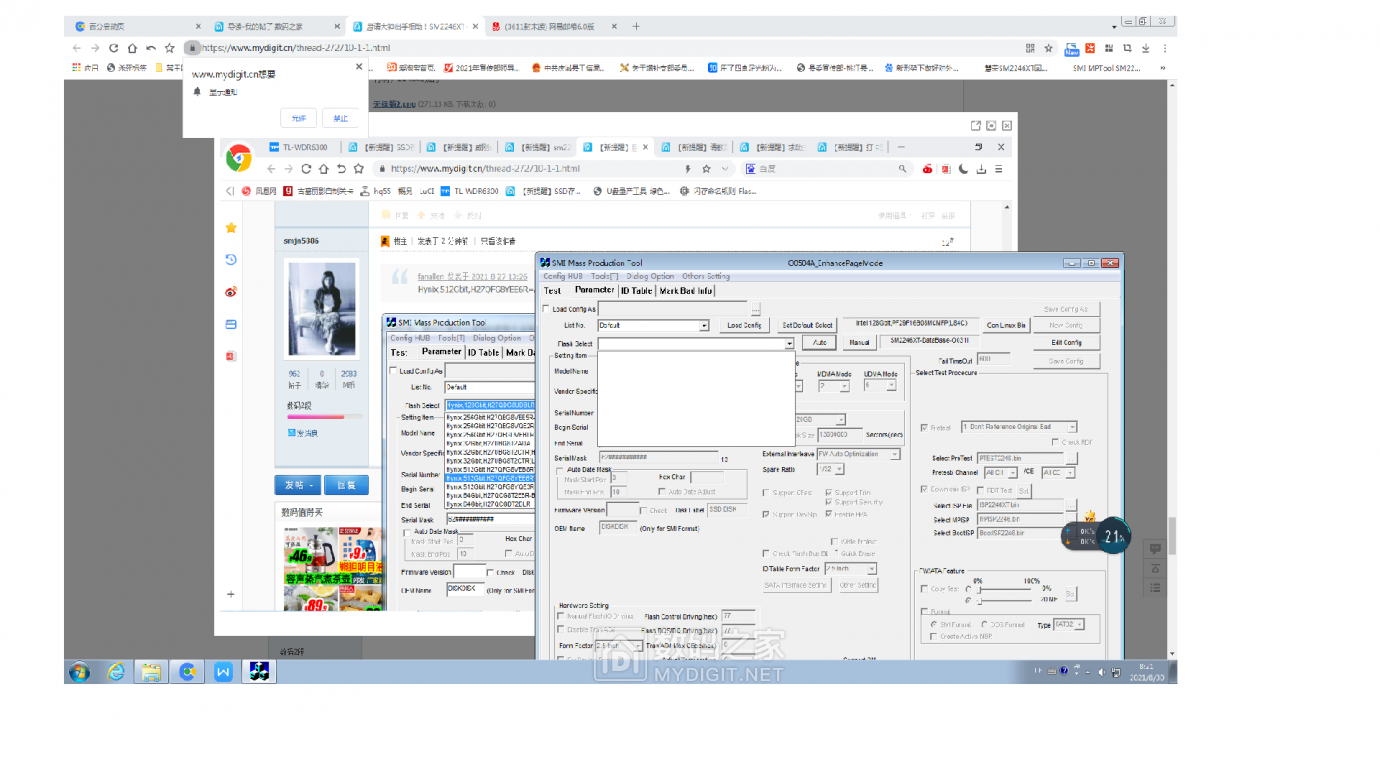1380x776 pixels.
Task: Toggle Support Trim checkbox
Action: pyautogui.click(x=828, y=493)
